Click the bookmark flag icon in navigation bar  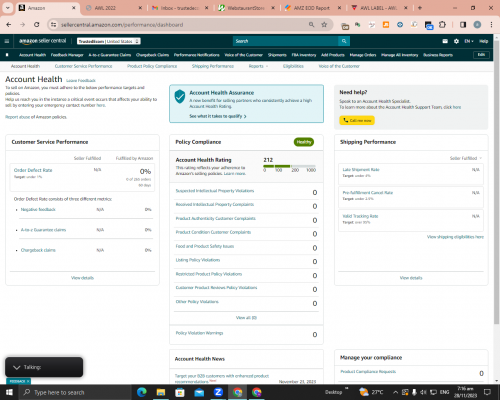pos(7,55)
